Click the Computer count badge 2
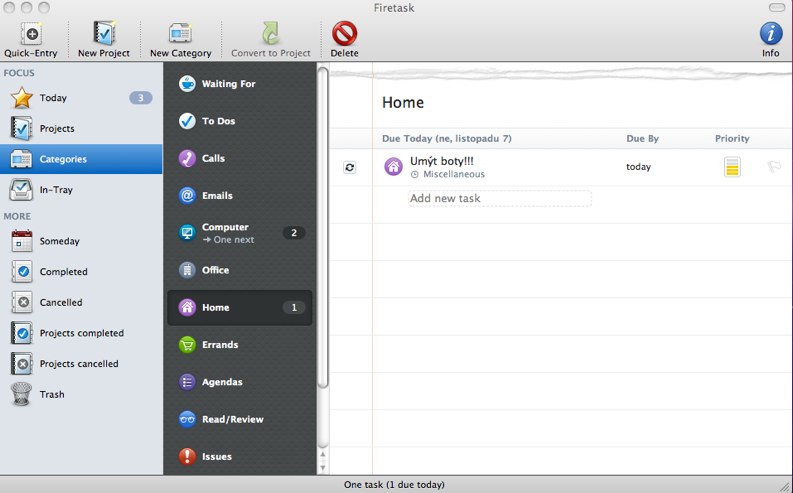This screenshot has height=493, width=793. (294, 233)
